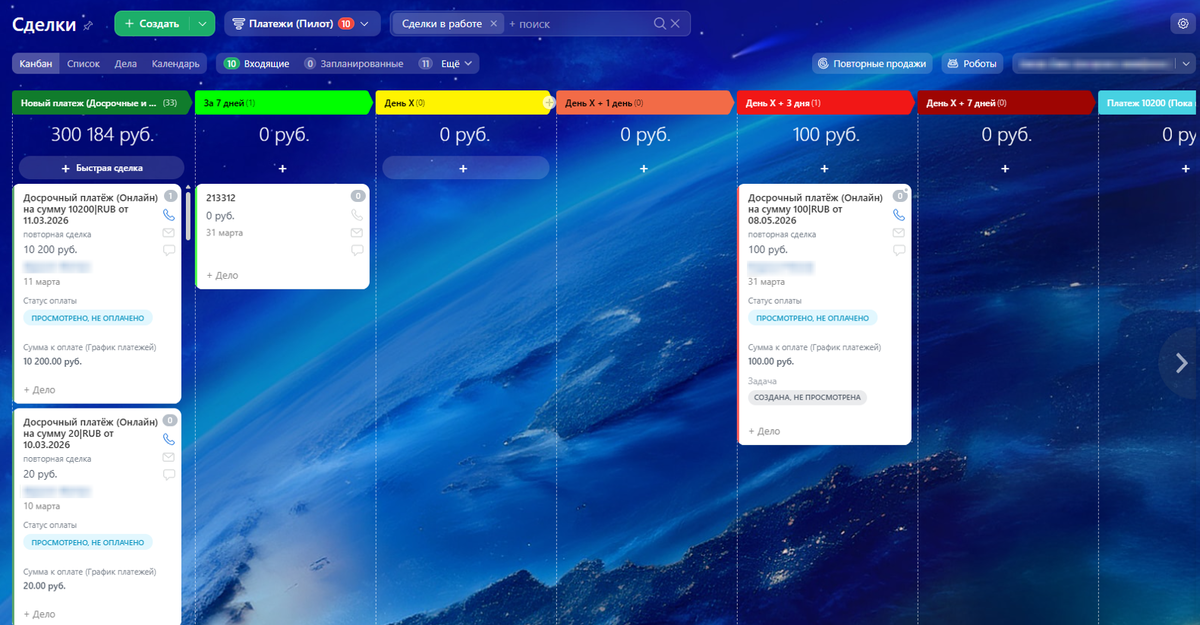Screen dimensions: 1200x625
Task: Open deal Досрочный платёж 20|RUB от 10.03.2026
Action: 89,435
